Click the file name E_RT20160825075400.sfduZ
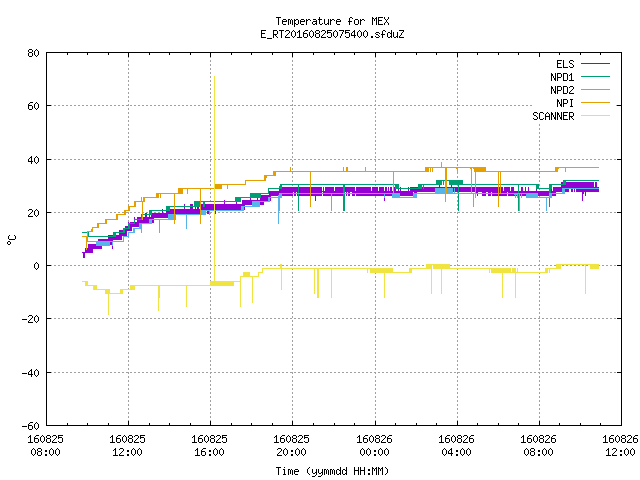The image size is (640, 480). coord(332,34)
